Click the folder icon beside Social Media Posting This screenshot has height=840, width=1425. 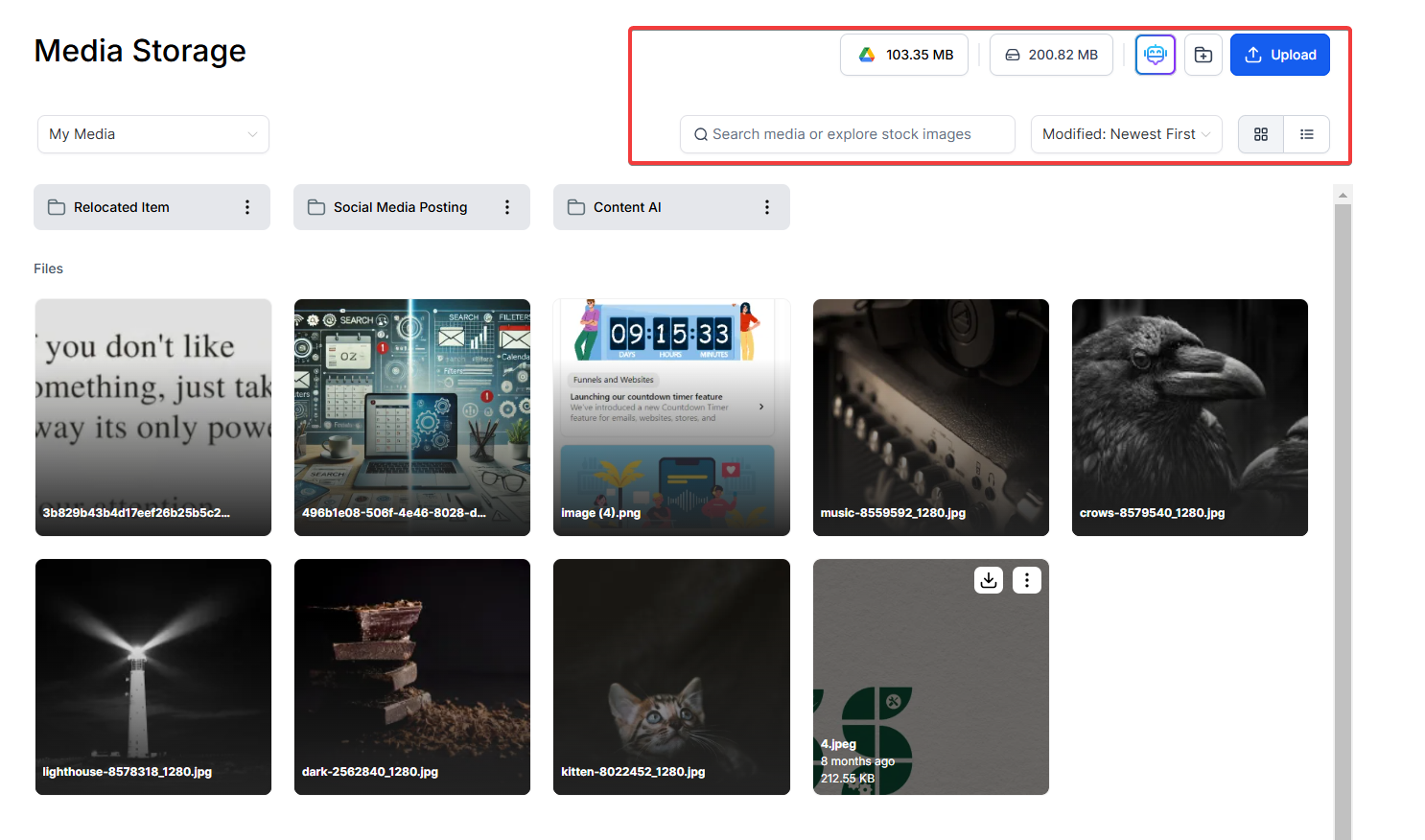coord(316,207)
